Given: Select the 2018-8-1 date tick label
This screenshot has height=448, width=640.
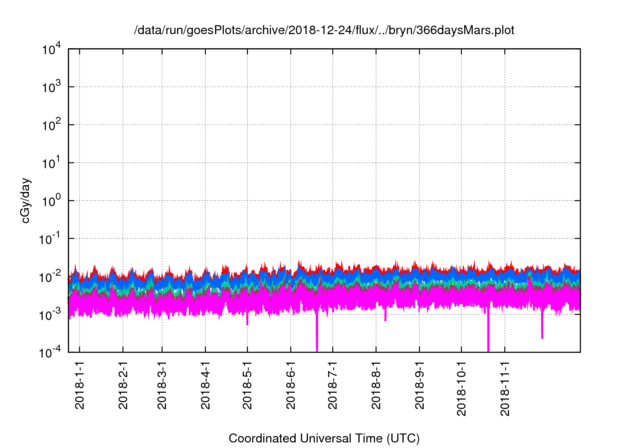Looking at the screenshot, I should tap(376, 387).
